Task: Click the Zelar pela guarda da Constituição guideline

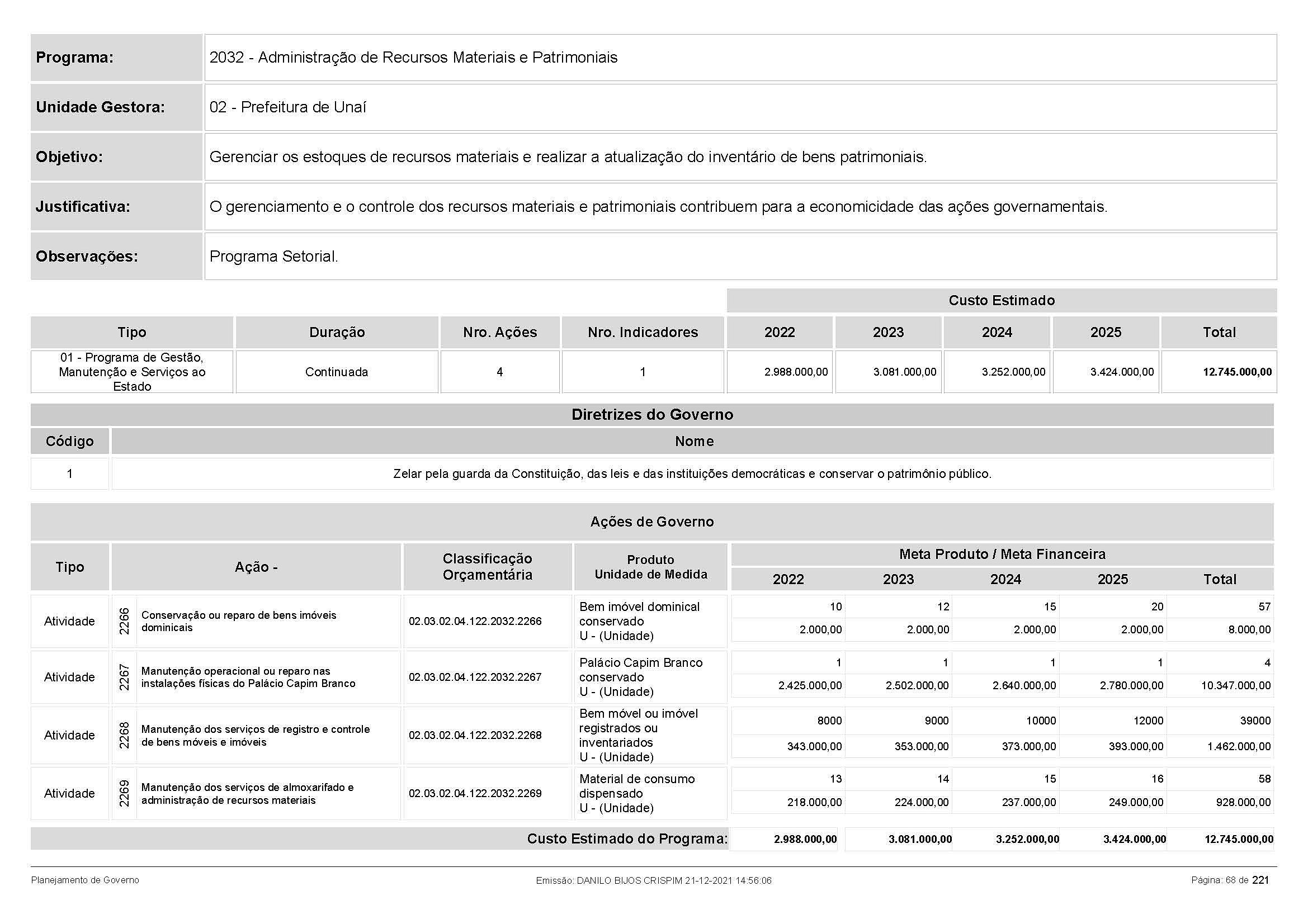Action: pyautogui.click(x=692, y=474)
